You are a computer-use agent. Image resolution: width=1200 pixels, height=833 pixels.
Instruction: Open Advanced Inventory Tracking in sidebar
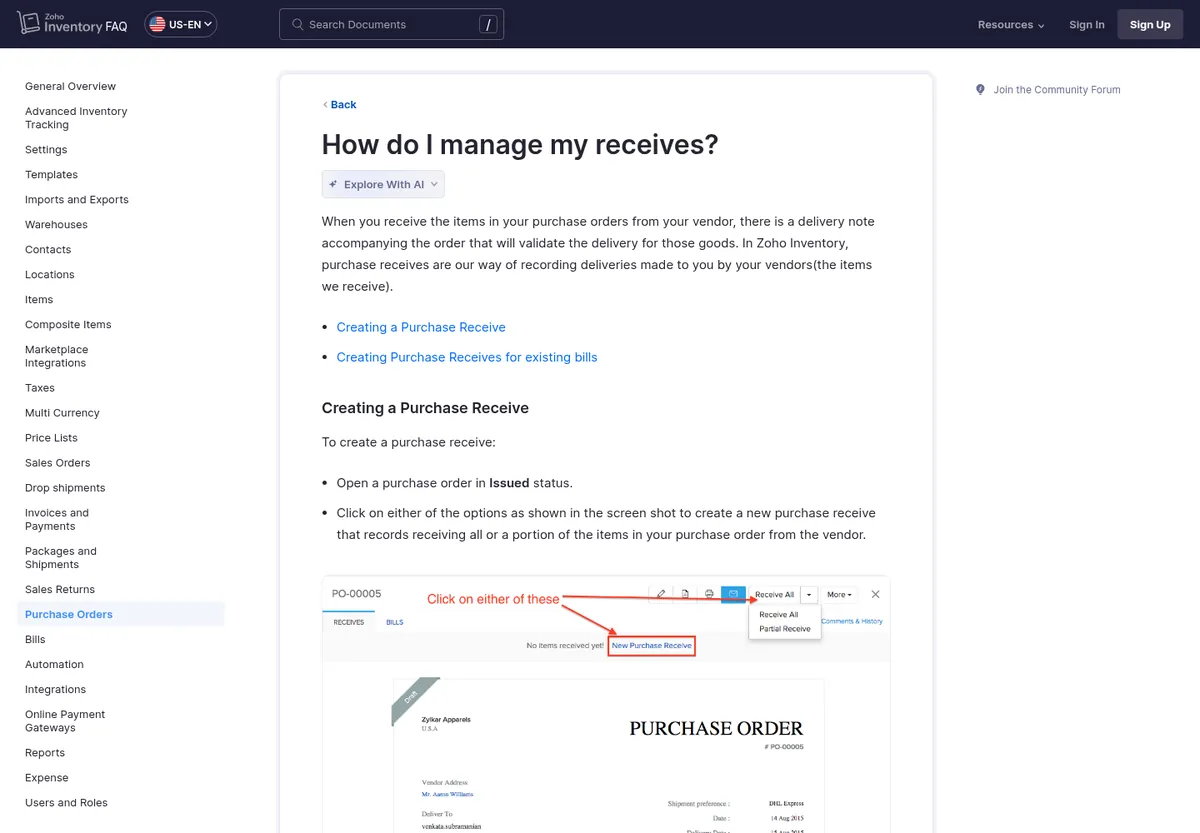[76, 118]
